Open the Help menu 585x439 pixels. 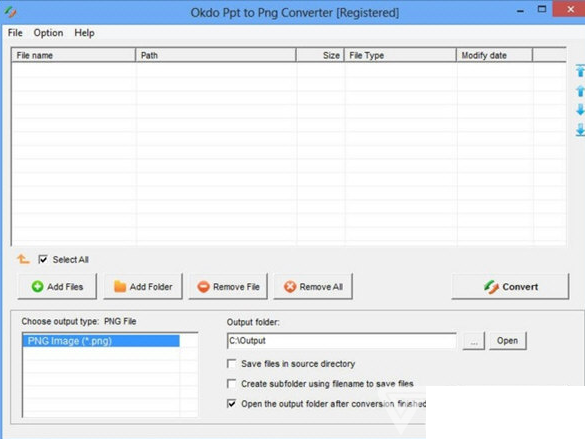[84, 33]
